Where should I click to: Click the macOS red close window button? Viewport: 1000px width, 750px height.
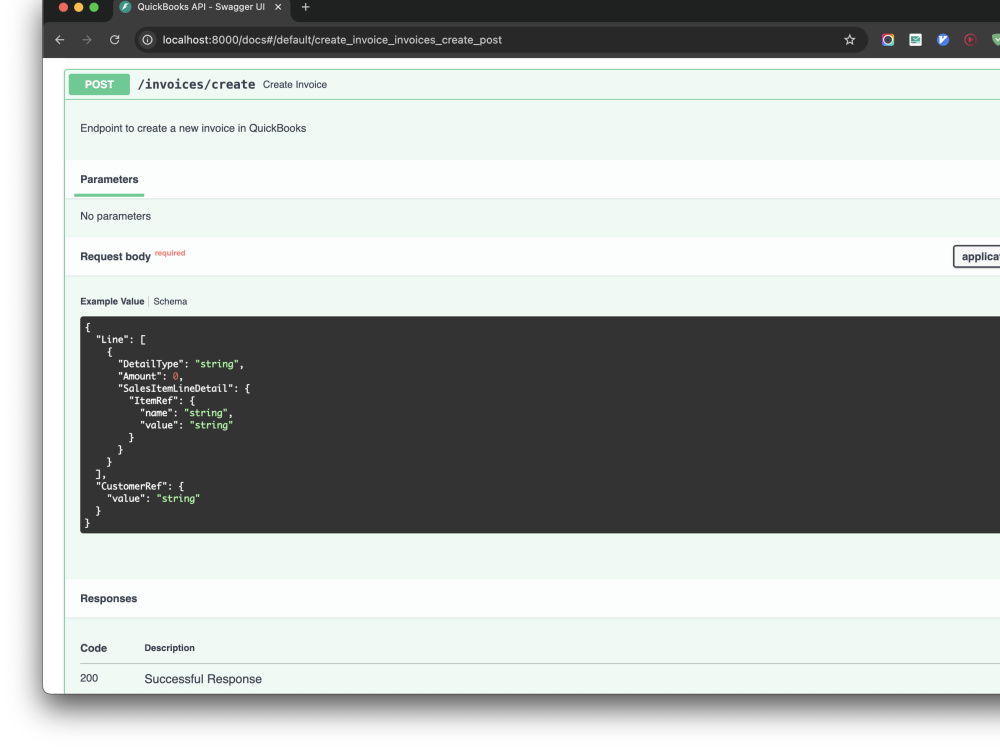click(x=63, y=7)
